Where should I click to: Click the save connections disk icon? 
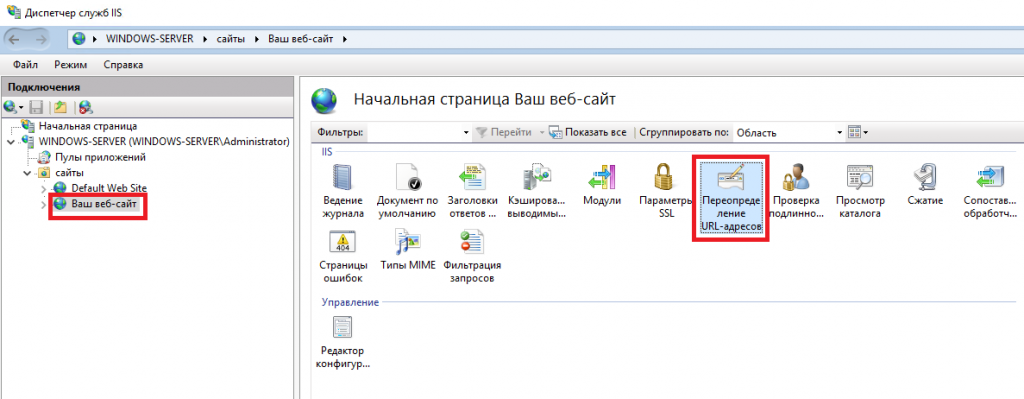coord(37,106)
